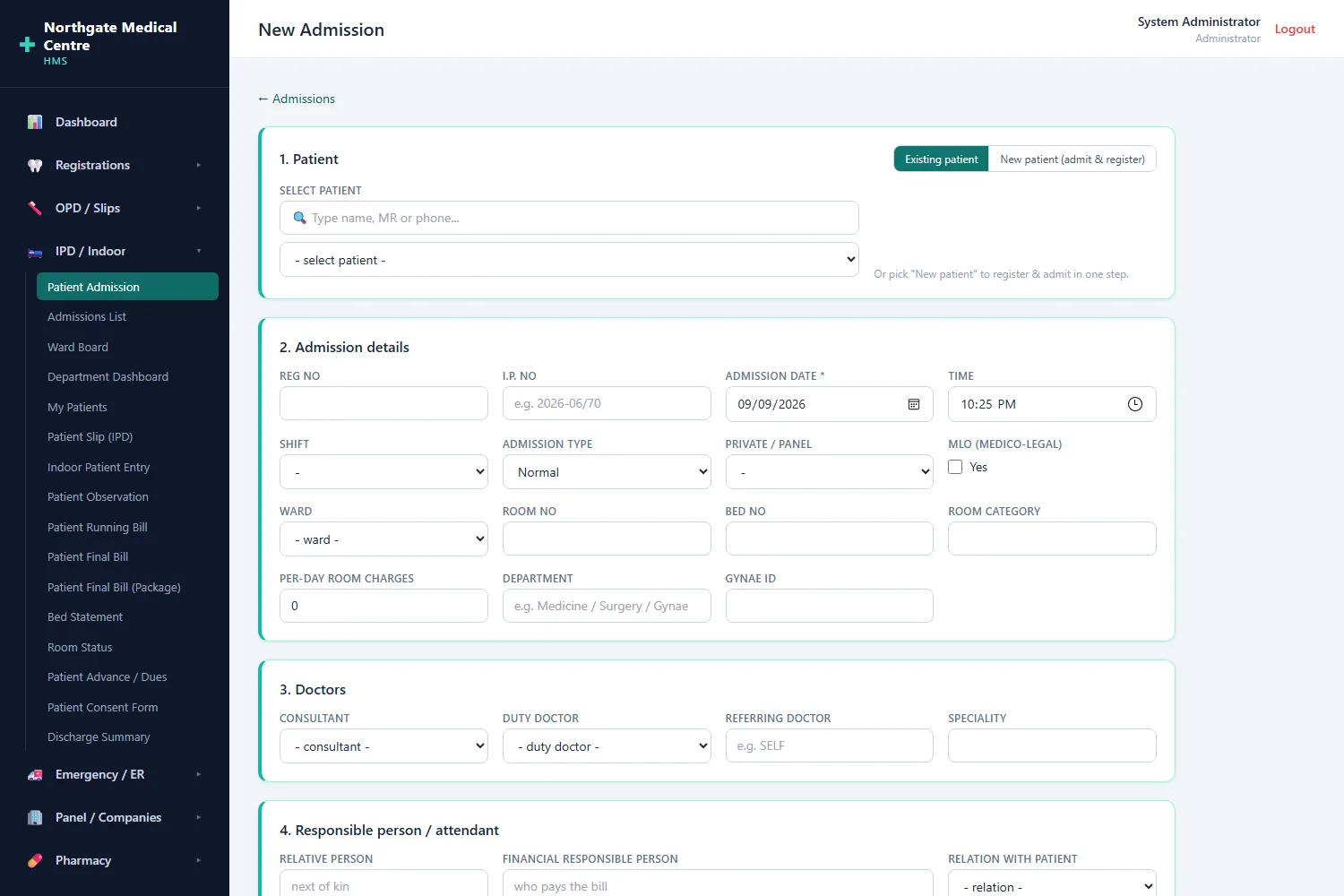Viewport: 1344px width, 896px height.
Task: Click the Logout link
Action: [1295, 29]
